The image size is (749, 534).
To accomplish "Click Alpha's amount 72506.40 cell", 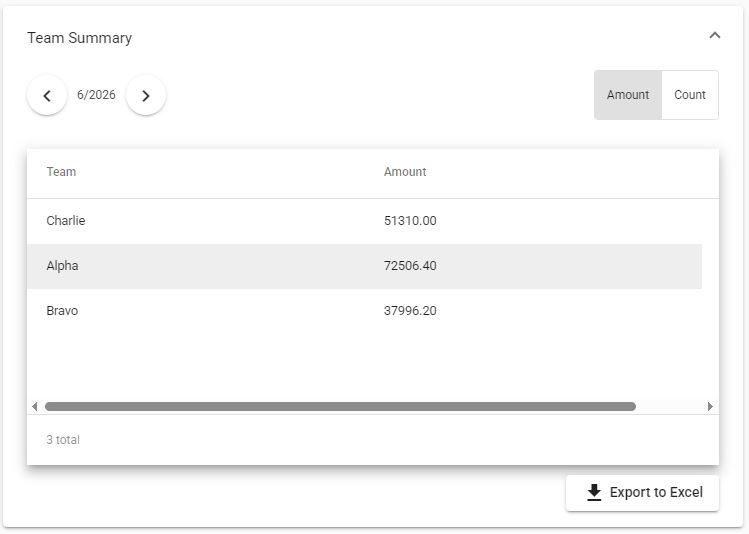I will coord(410,266).
